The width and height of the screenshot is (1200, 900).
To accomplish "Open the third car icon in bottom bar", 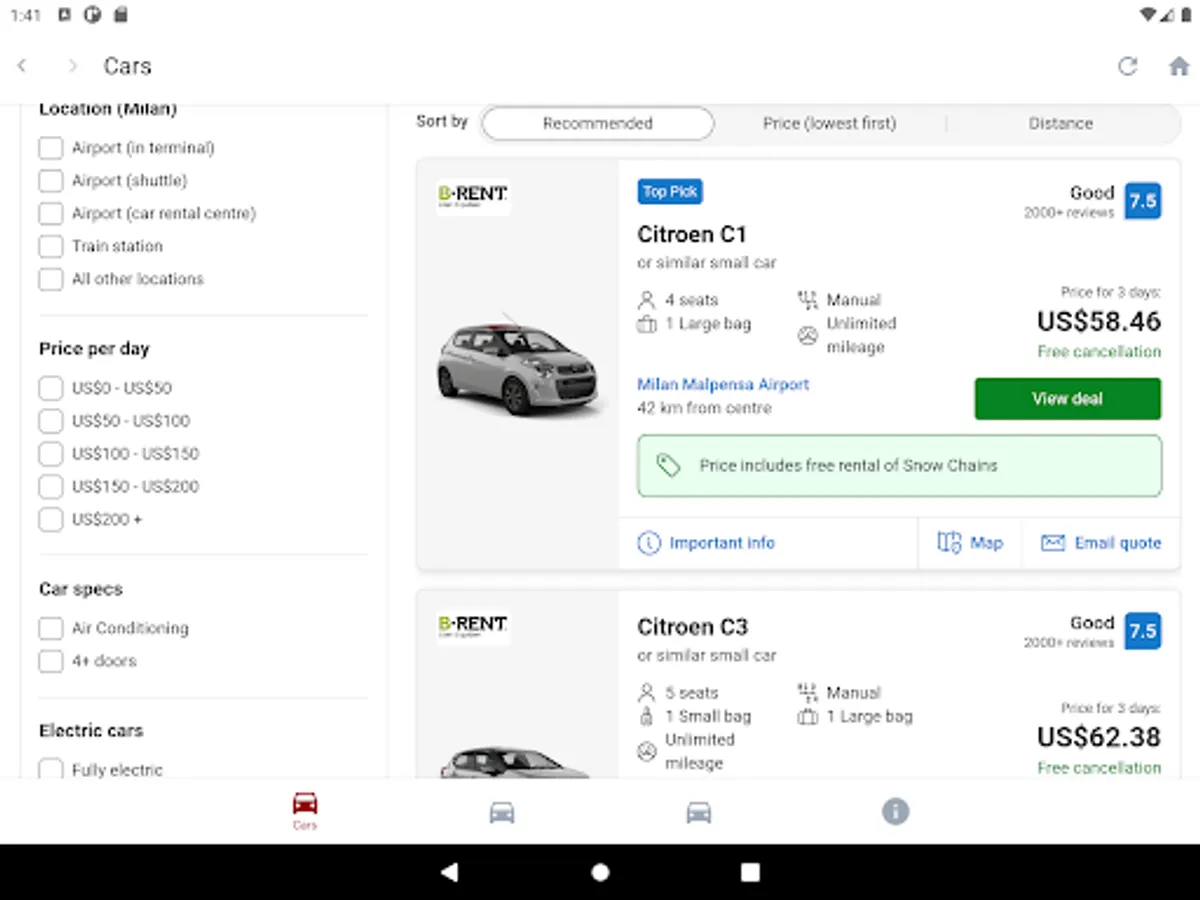I will [699, 812].
